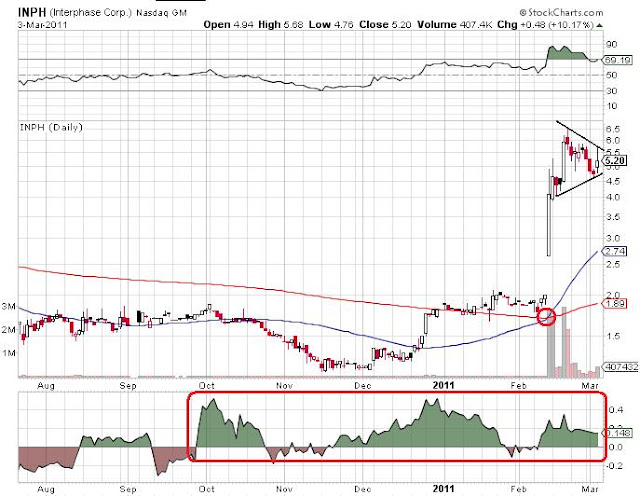
Task: Open the StockCharts.com link
Action: coord(561,13)
